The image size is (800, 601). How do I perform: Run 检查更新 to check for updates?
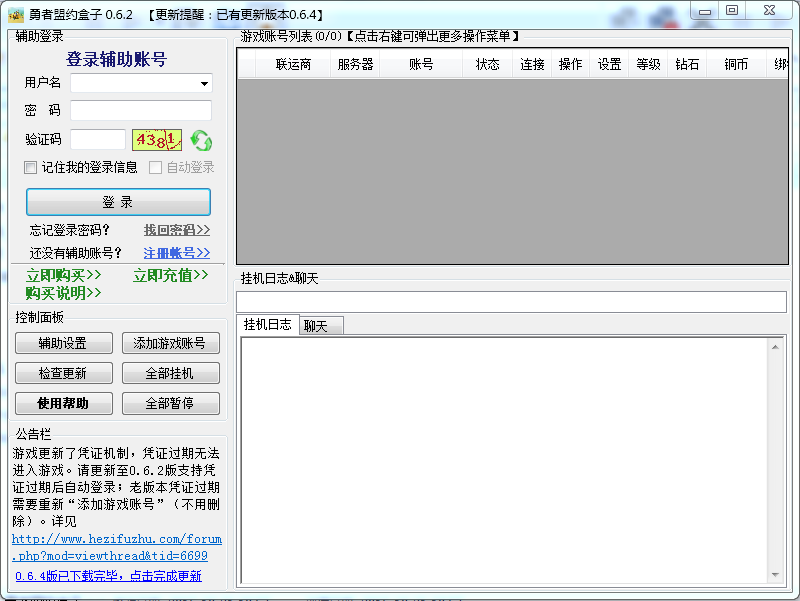tap(64, 372)
